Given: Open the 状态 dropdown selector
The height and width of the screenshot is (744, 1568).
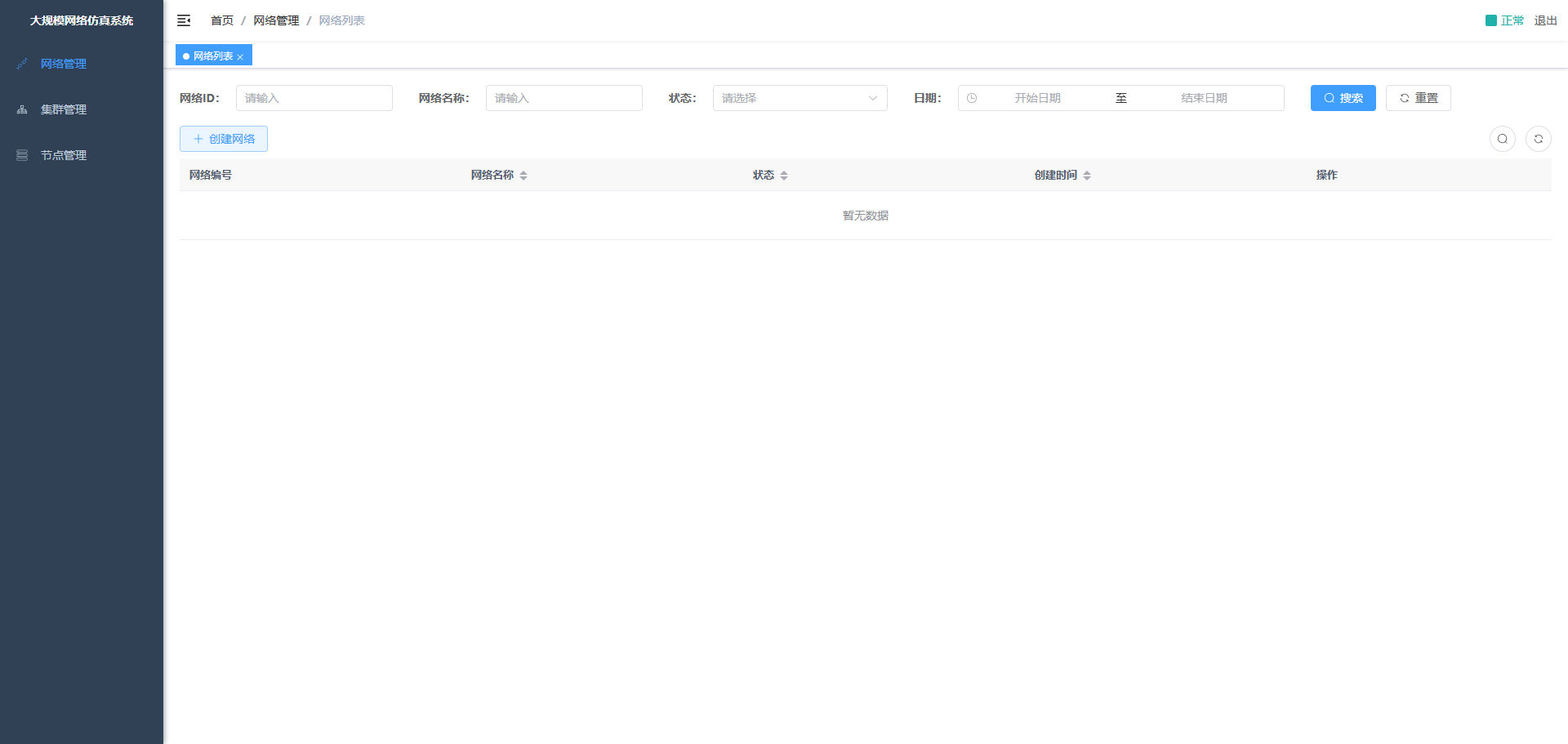Looking at the screenshot, I should [x=800, y=98].
